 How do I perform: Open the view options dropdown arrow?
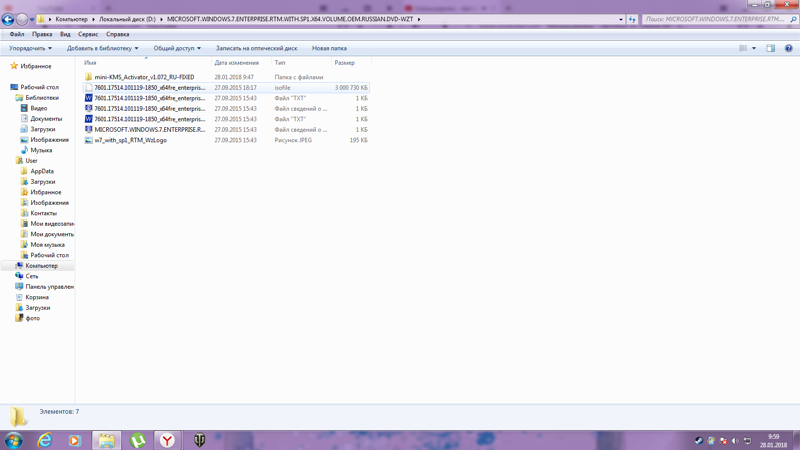pyautogui.click(x=754, y=48)
